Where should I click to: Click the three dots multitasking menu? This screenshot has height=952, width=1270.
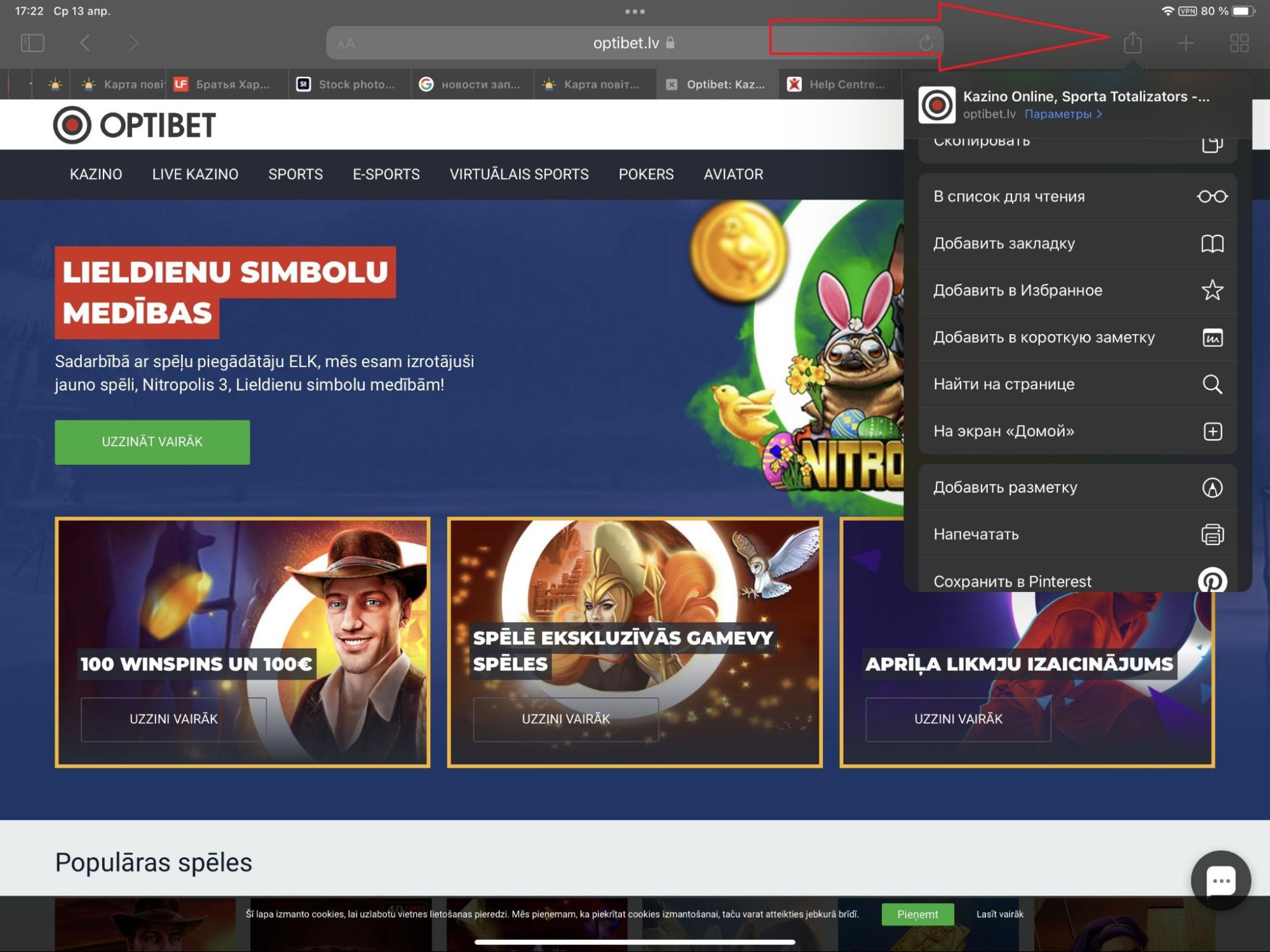tap(635, 11)
